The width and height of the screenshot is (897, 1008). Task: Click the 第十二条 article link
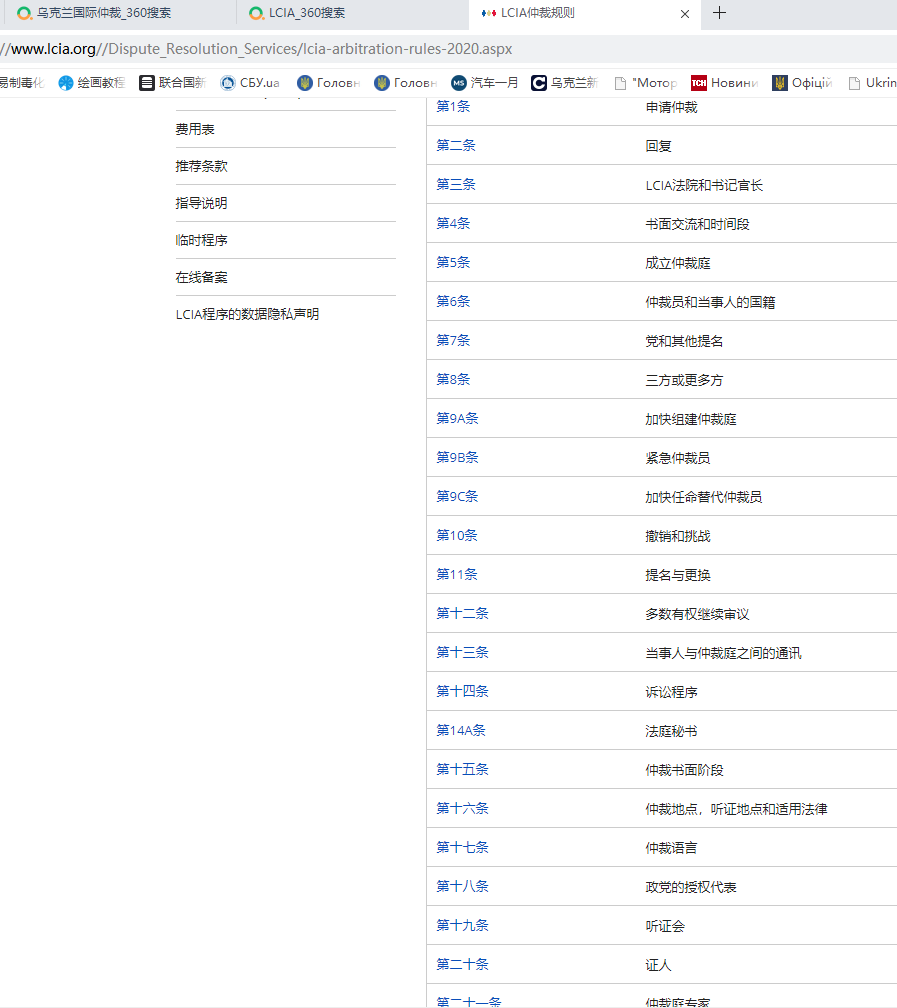pyautogui.click(x=462, y=613)
